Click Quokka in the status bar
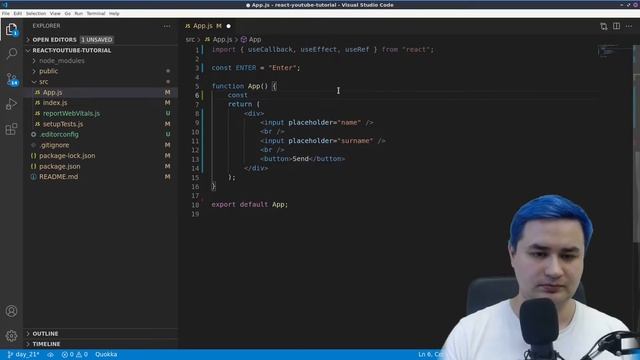Screen dimensions: 640x360 pyautogui.click(x=106, y=354)
